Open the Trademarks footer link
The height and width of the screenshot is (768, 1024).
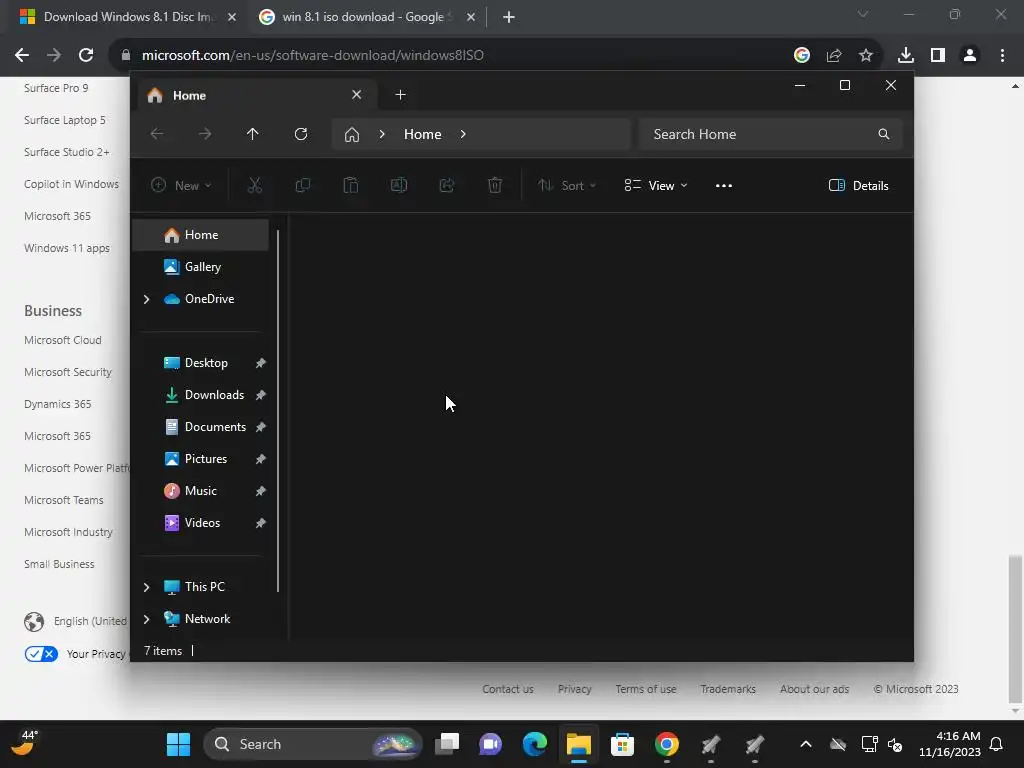tap(728, 689)
